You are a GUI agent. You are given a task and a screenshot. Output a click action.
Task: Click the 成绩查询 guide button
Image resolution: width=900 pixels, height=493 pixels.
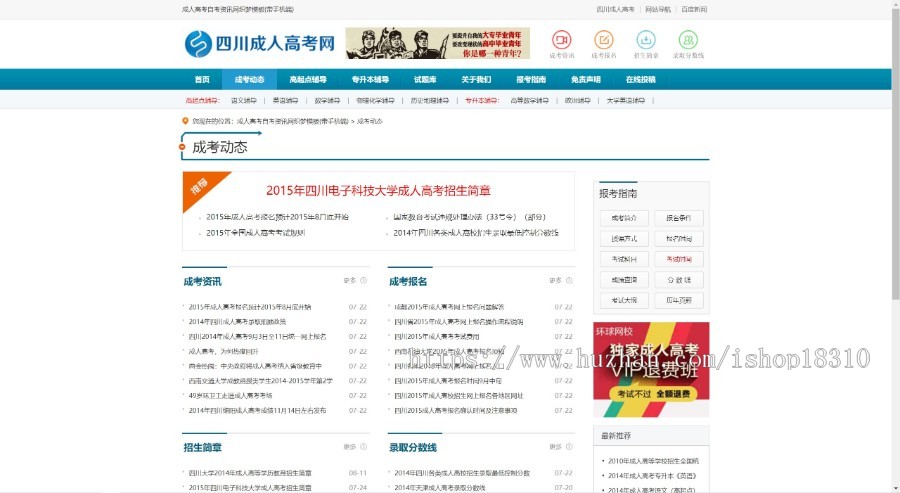624,280
